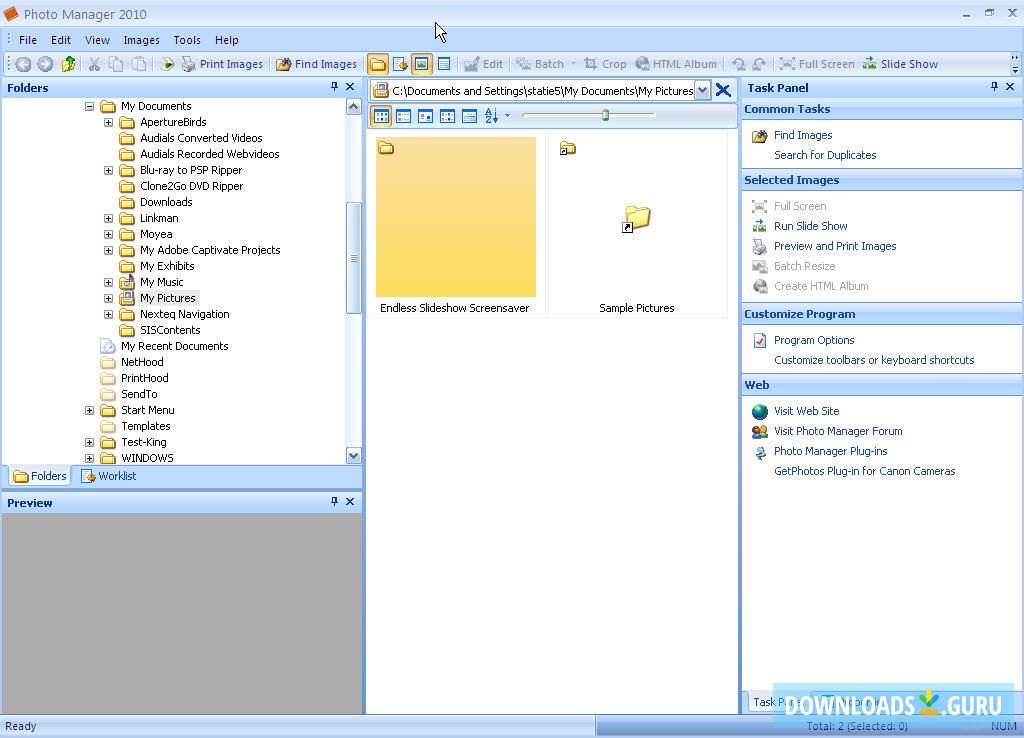Expand the My Music folder node
Viewport: 1024px width, 738px height.
coord(108,282)
